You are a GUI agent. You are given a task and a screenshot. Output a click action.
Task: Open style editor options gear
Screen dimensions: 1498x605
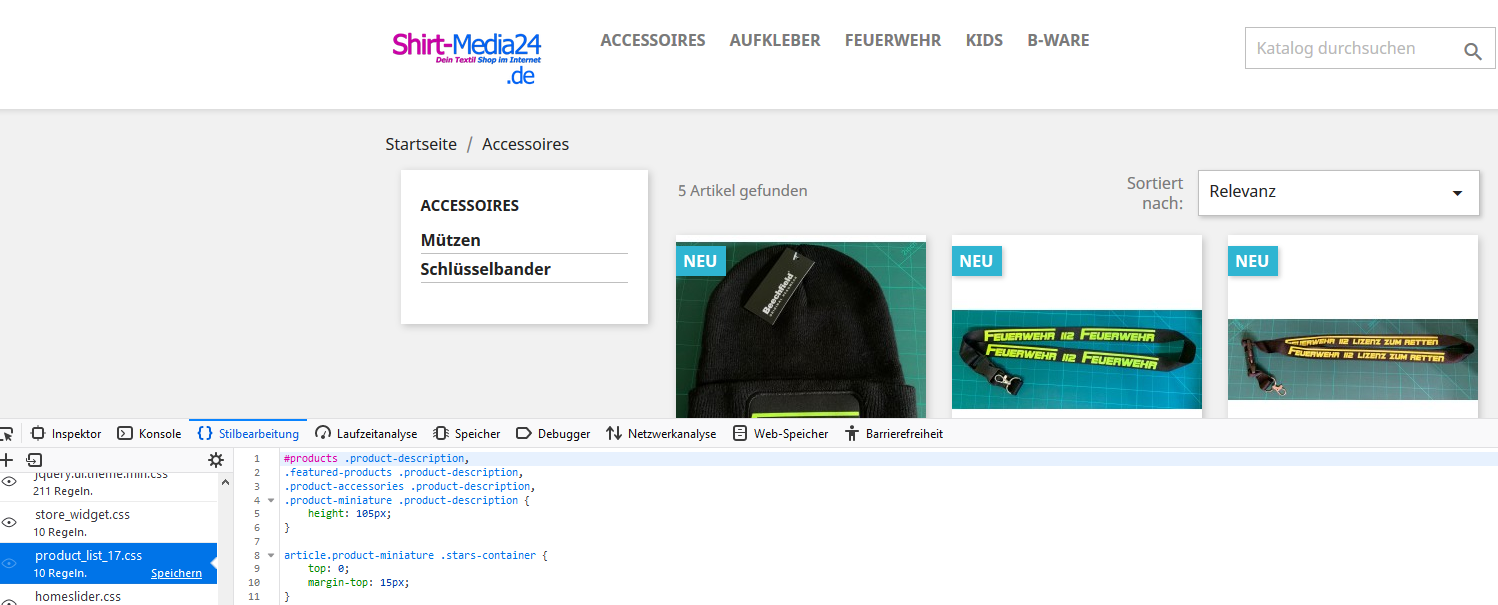pos(216,460)
